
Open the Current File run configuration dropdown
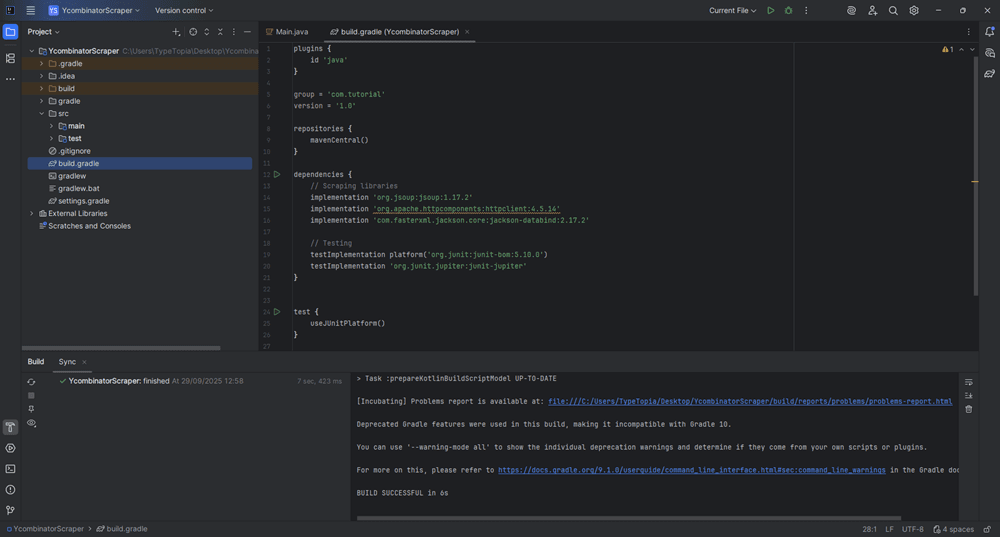tap(732, 11)
